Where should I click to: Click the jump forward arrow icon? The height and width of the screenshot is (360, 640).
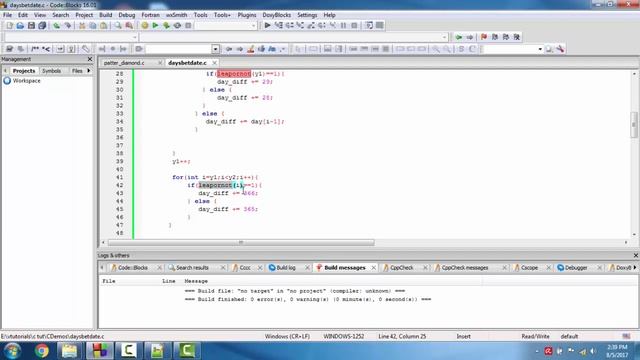click(x=470, y=37)
